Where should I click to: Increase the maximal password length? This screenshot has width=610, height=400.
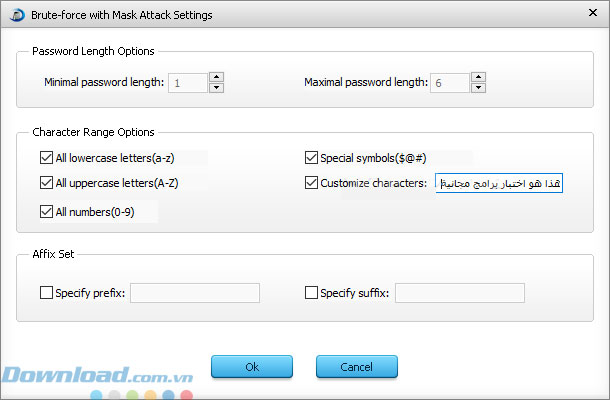click(480, 76)
